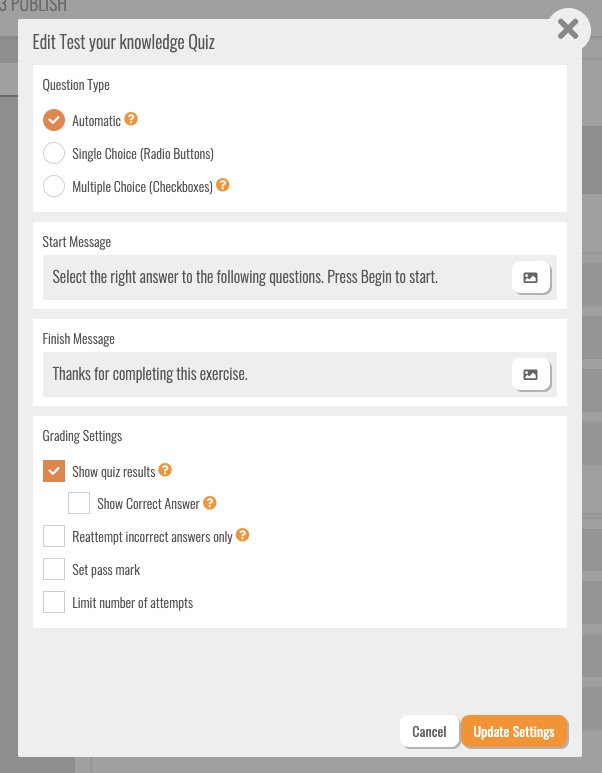The height and width of the screenshot is (773, 602).
Task: Click image icon in Start Message field
Action: click(530, 277)
